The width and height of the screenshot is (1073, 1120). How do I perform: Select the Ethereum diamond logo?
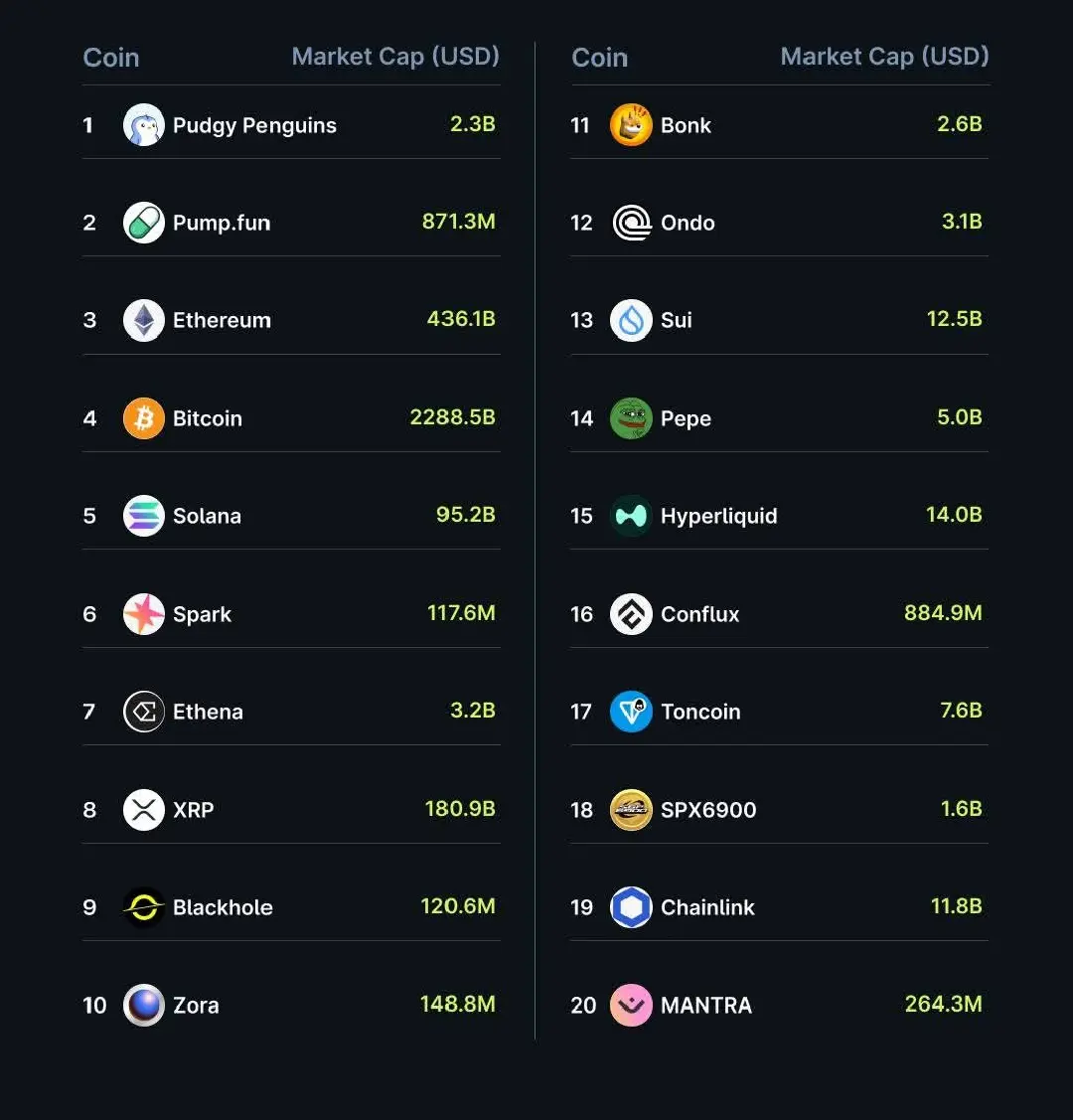[143, 320]
